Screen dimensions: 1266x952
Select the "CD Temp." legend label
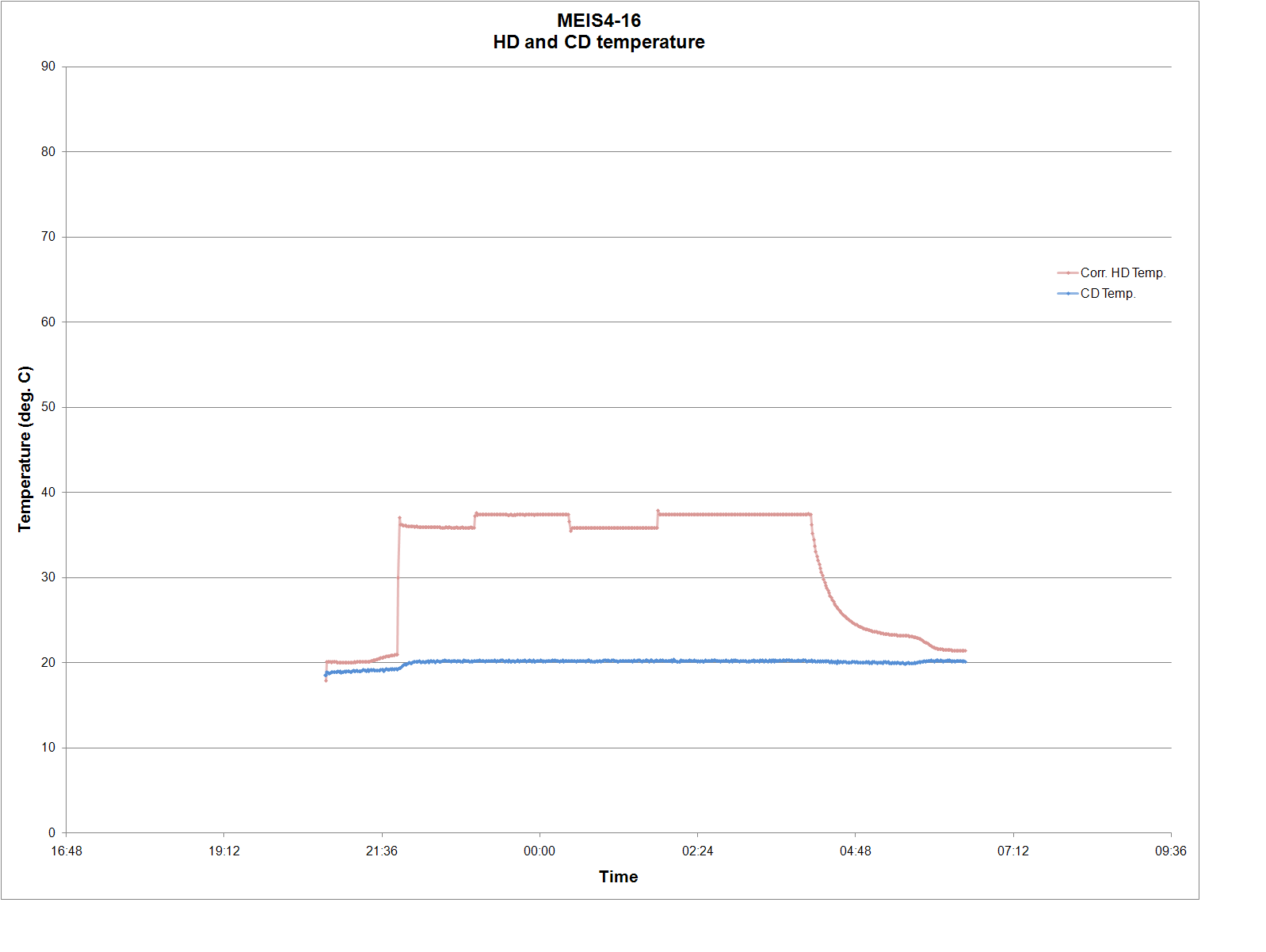1108,294
